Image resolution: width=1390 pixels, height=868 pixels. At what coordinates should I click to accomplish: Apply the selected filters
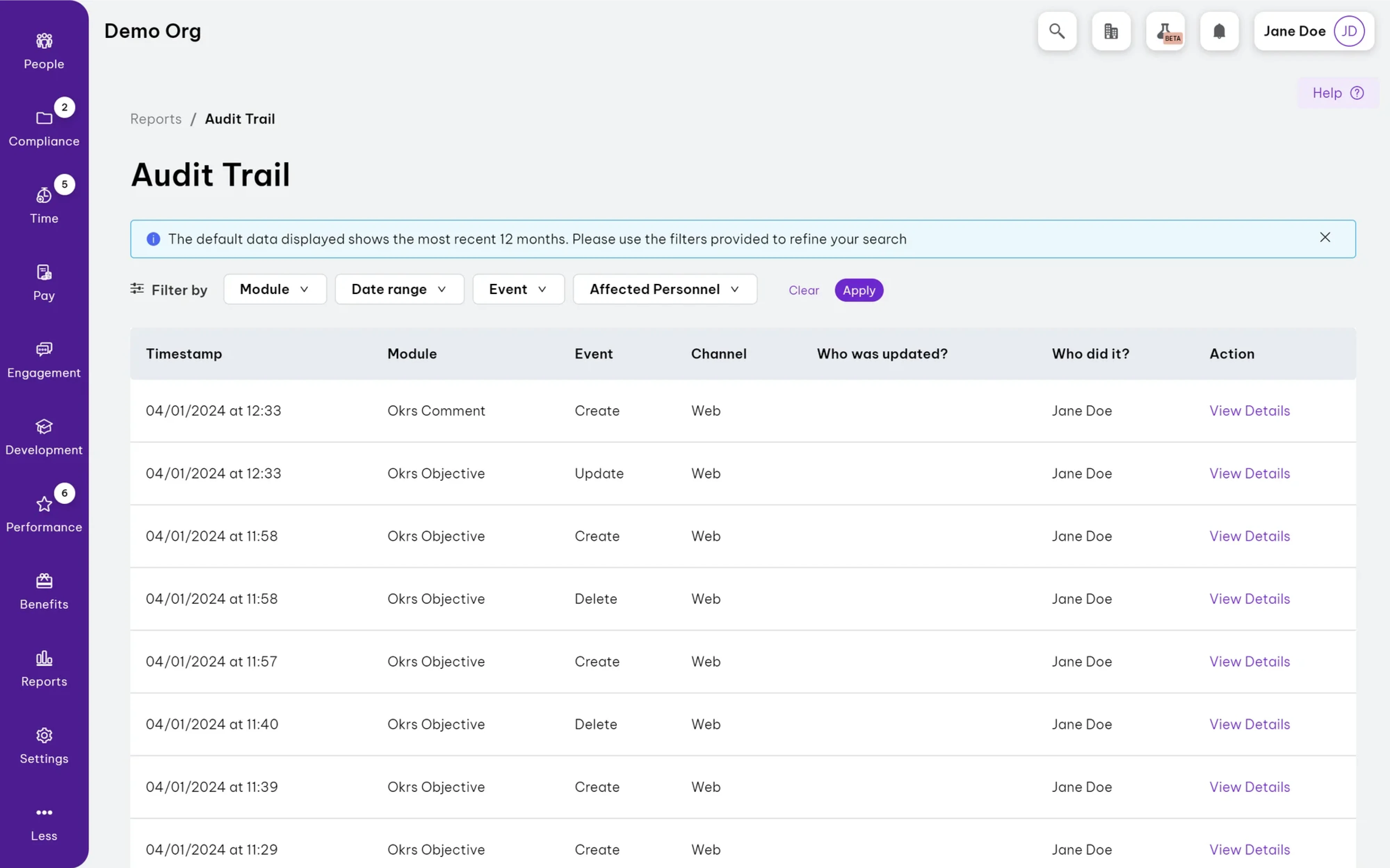(x=859, y=290)
